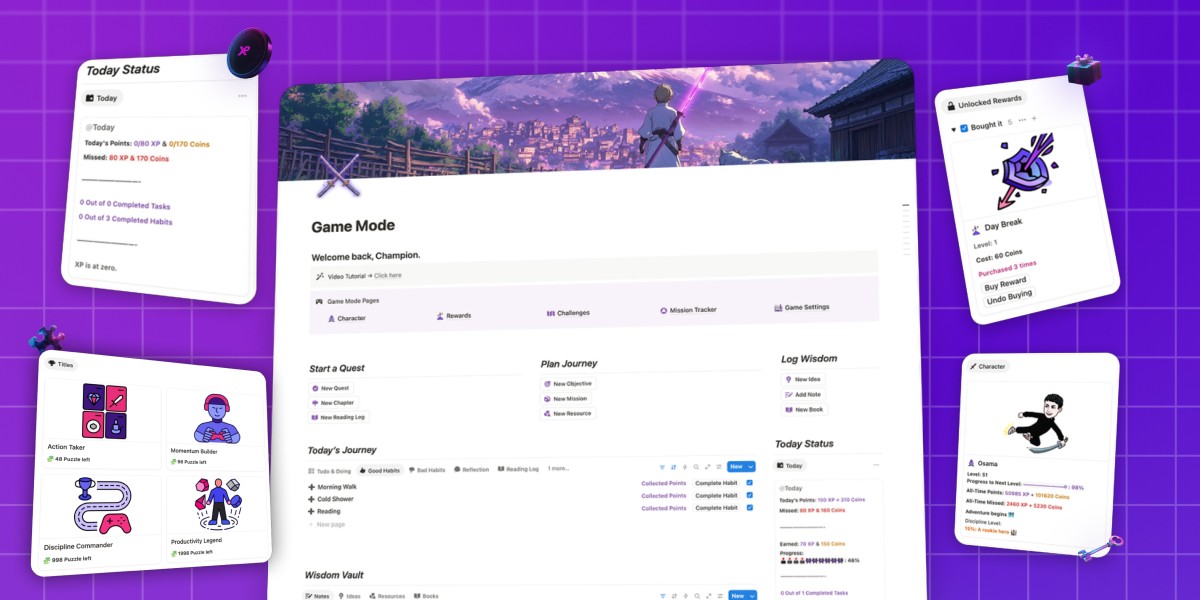Image resolution: width=1200 pixels, height=600 pixels.
Task: Click the filter icon in Wisdom Vault
Action: (662, 596)
